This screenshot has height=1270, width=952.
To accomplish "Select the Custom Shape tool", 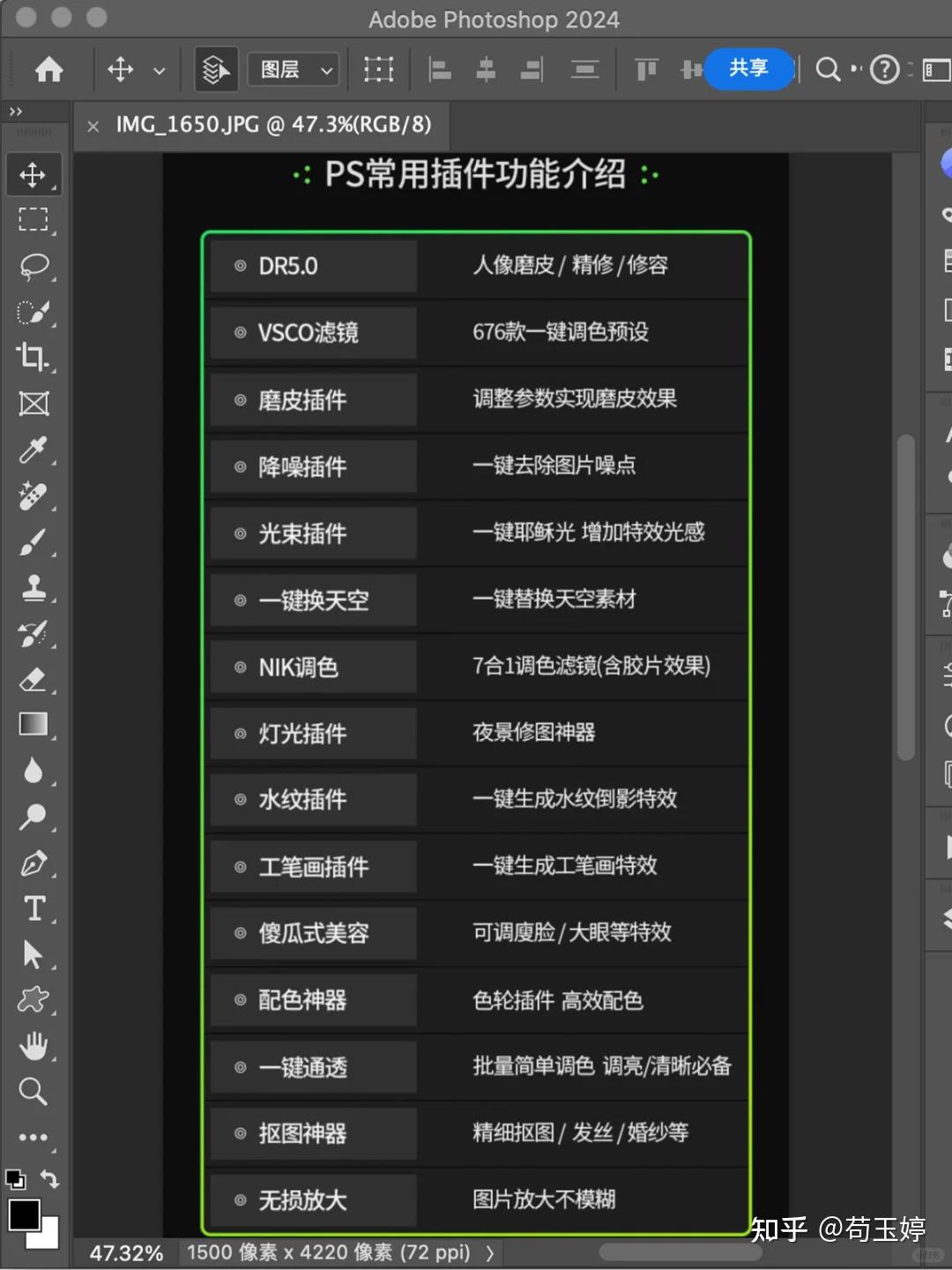I will point(33,1000).
